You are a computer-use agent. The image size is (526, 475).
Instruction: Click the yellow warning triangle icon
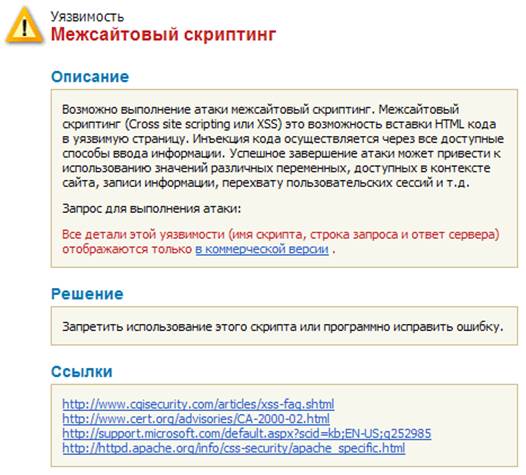(24, 25)
